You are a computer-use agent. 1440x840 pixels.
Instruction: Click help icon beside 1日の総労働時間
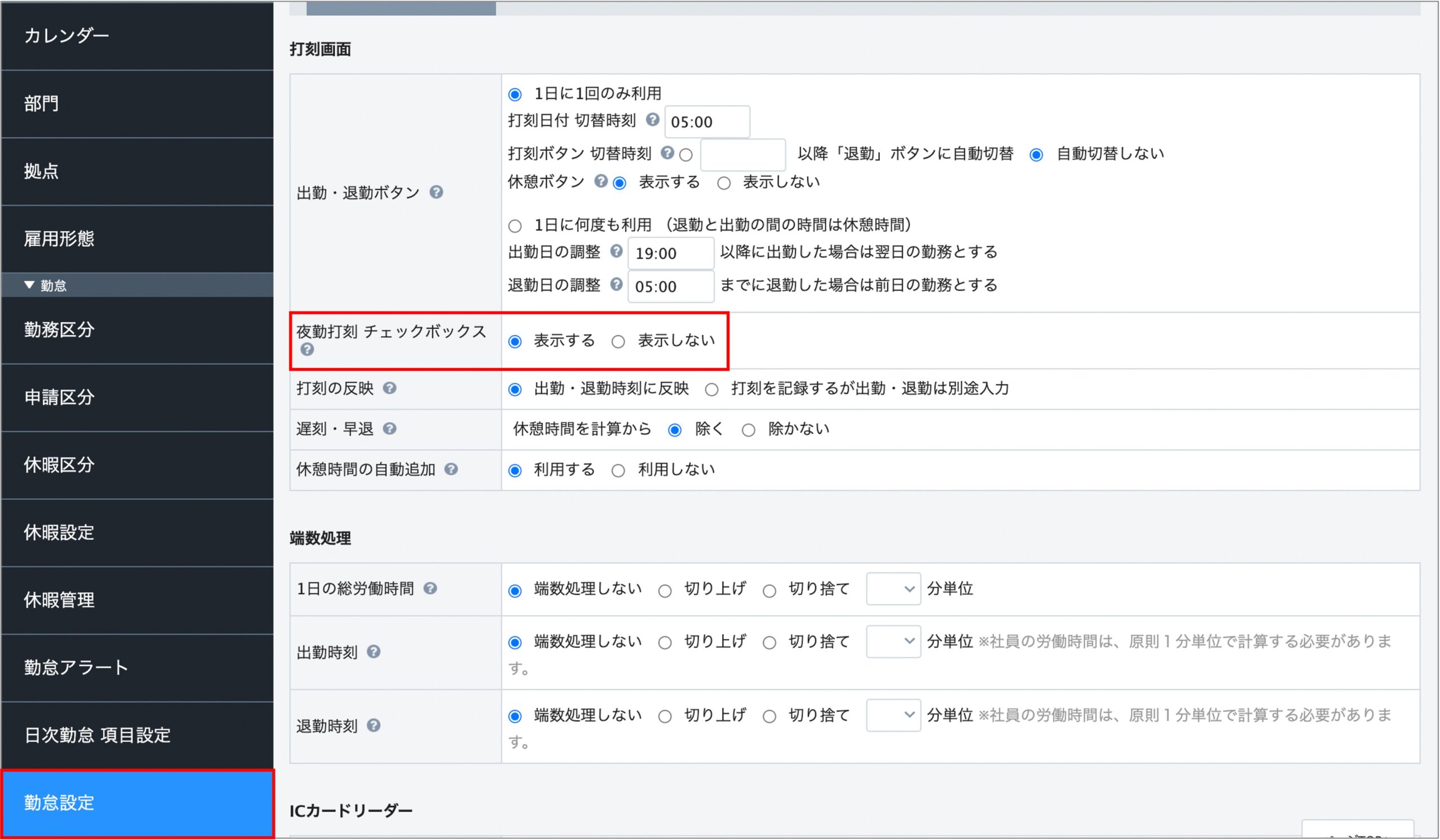click(430, 589)
